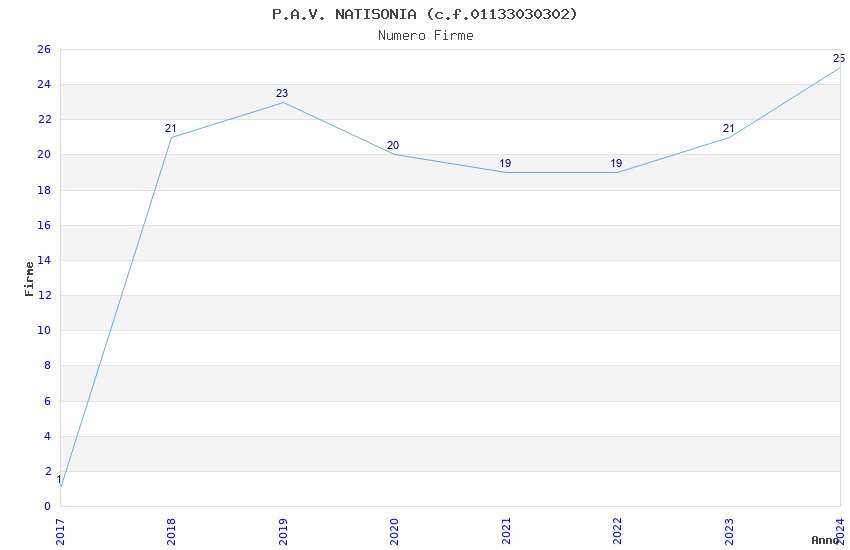Select the 2018 year label

pyautogui.click(x=171, y=532)
